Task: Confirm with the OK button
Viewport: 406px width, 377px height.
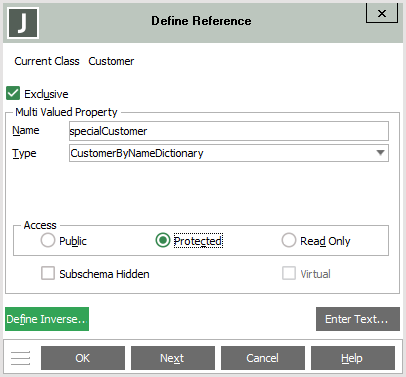Action: pyautogui.click(x=83, y=358)
